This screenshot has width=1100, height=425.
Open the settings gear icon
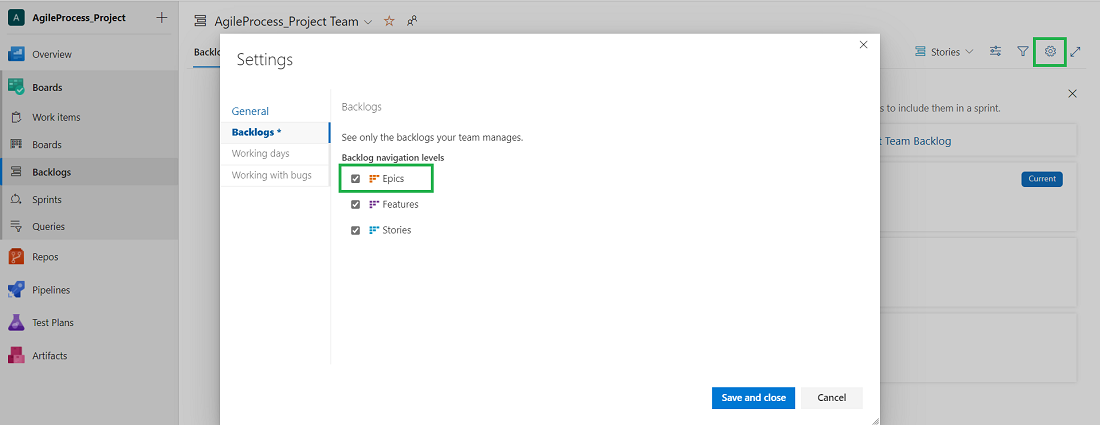pos(1050,51)
